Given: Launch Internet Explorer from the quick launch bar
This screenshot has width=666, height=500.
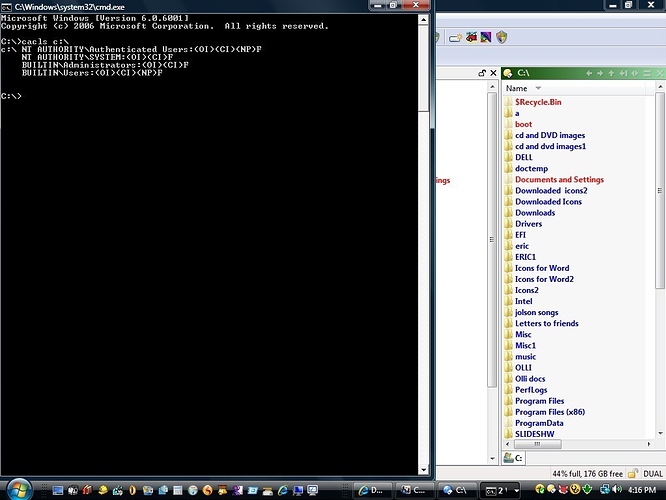Looking at the screenshot, I should pos(282,491).
